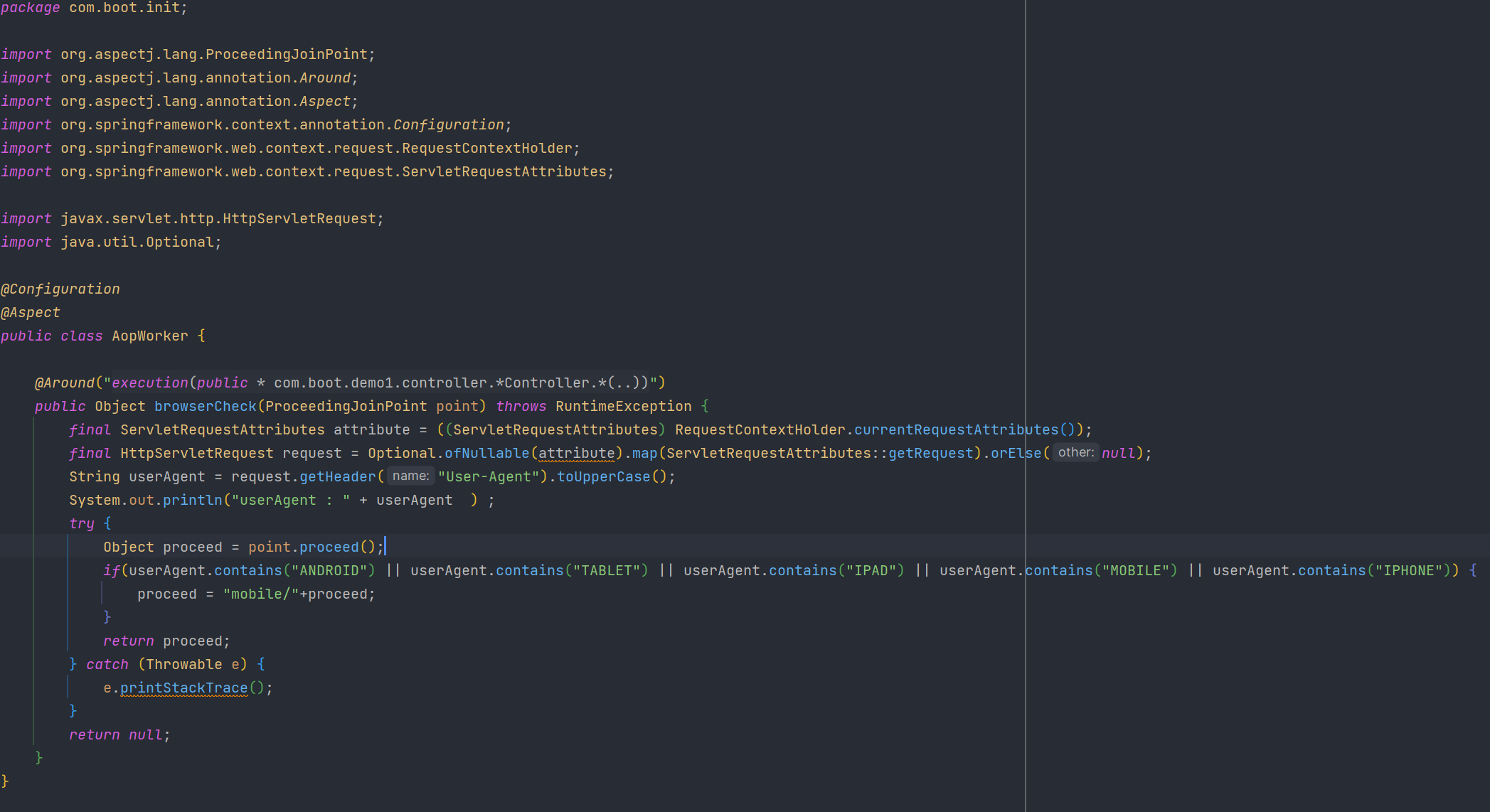This screenshot has width=1490, height=812.
Task: Click the @Around annotation on the method
Action: point(65,383)
